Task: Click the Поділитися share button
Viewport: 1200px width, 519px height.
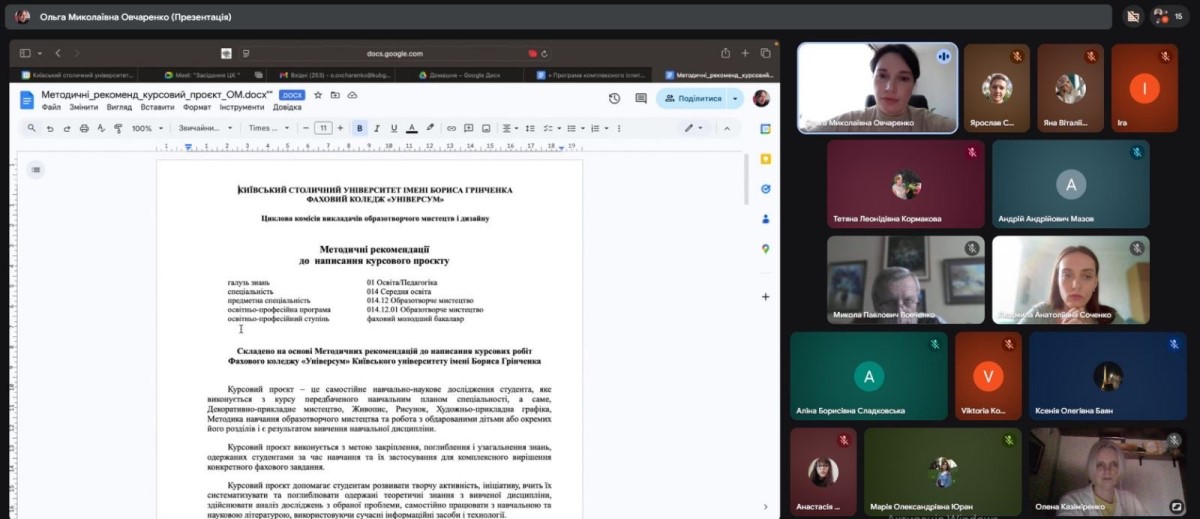Action: (692, 98)
